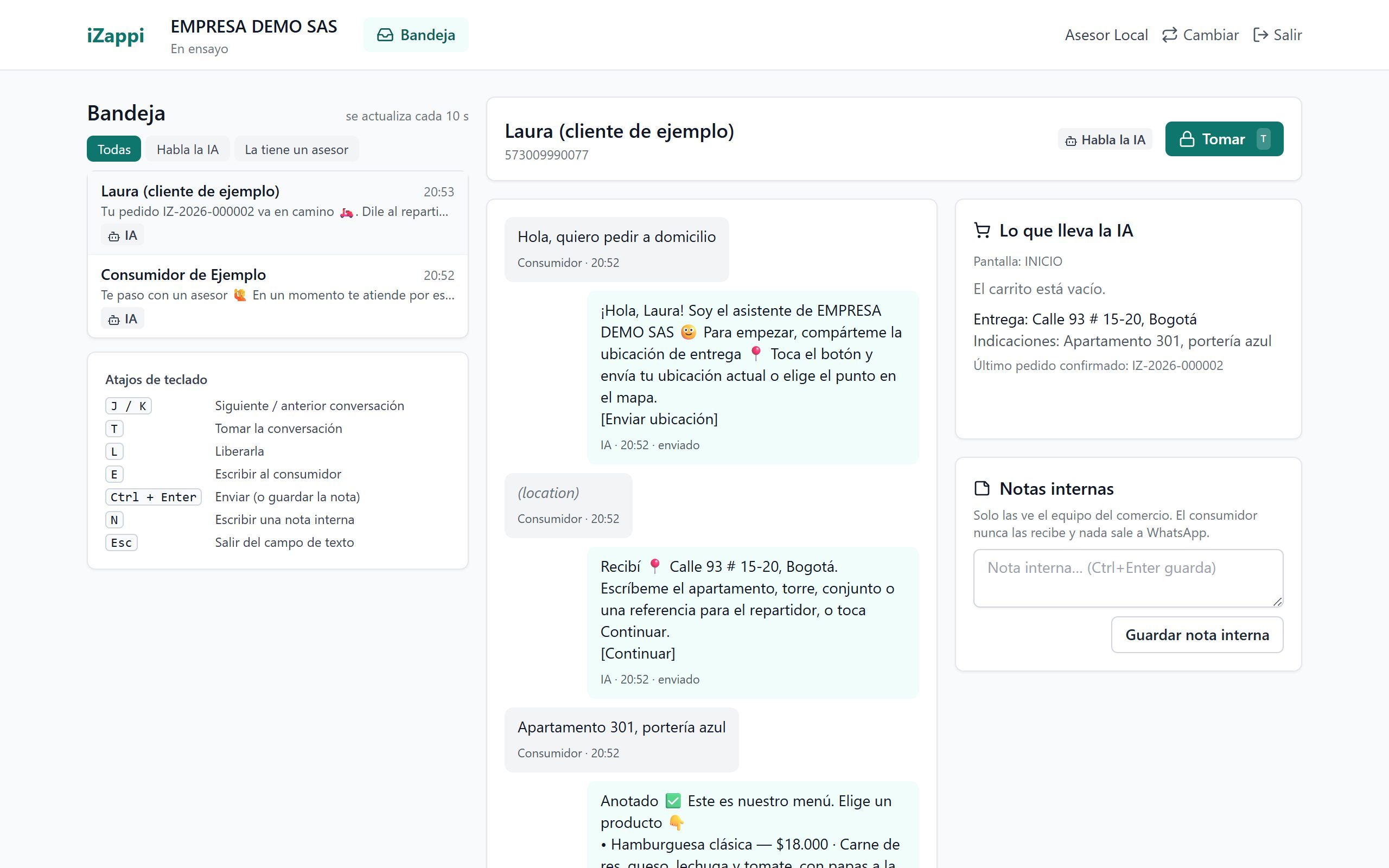Click the EMPRESA DEMO SAS company name
Screen dimensions: 1389x868
254,27
